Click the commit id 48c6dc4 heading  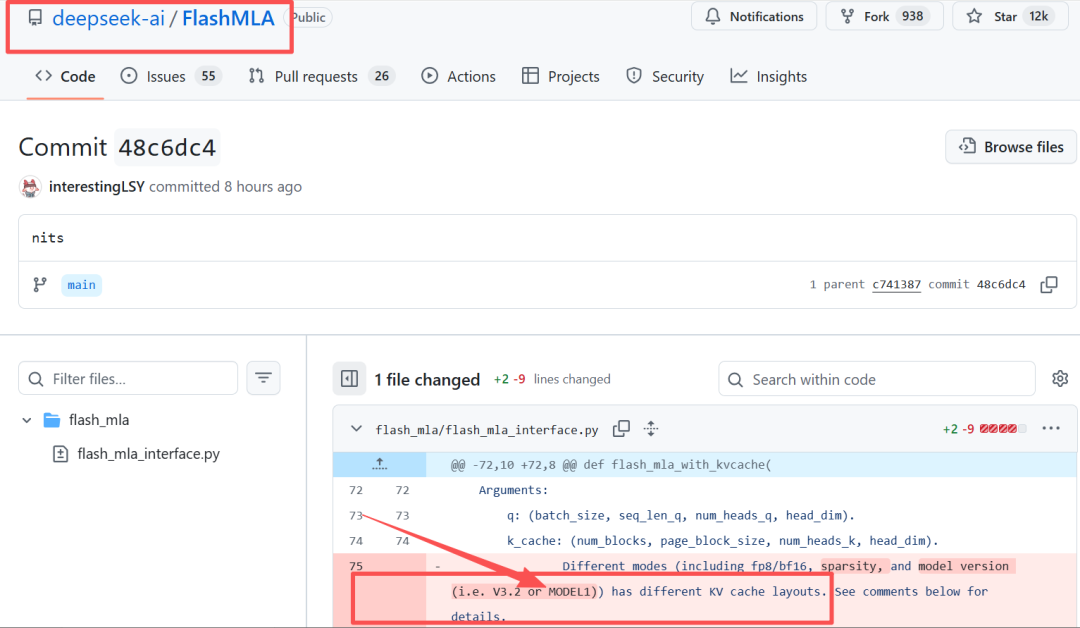(167, 147)
